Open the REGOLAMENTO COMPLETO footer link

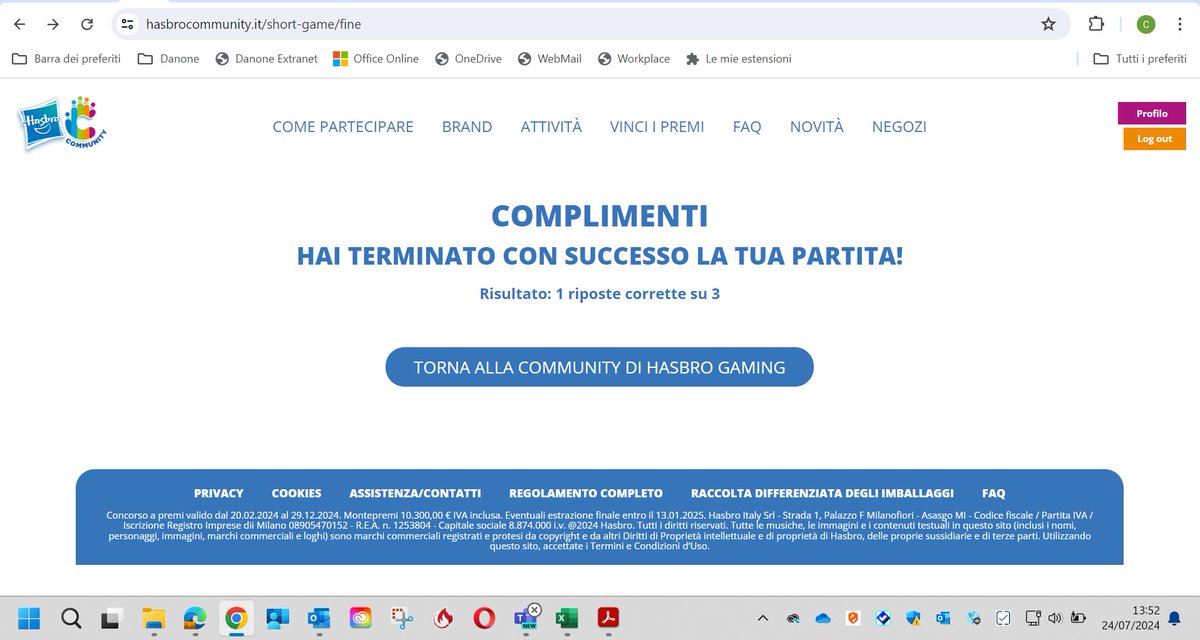[x=586, y=493]
